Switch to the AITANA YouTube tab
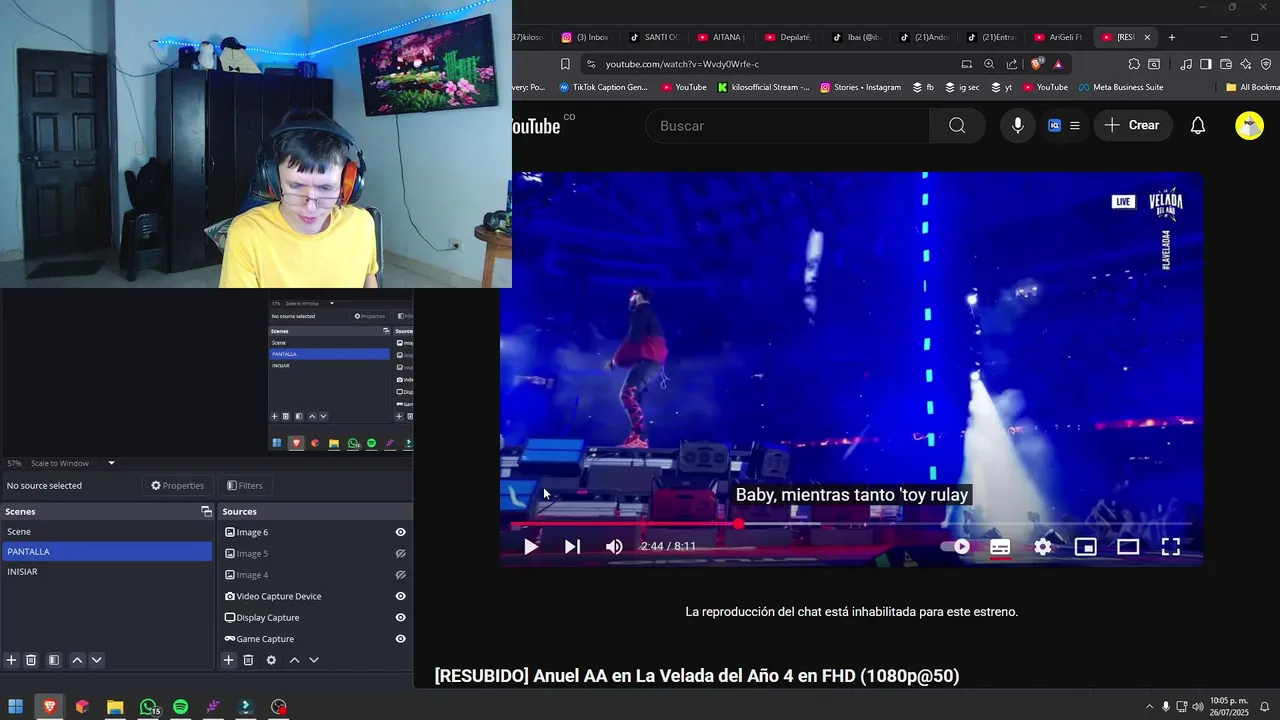Screen dimensions: 1280x720 pyautogui.click(x=722, y=37)
